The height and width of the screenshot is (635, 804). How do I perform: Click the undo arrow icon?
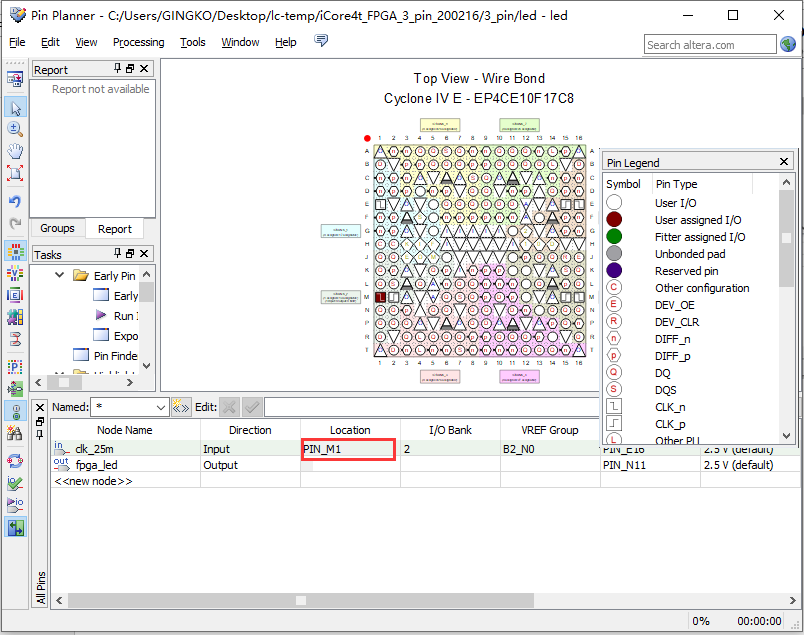point(15,202)
